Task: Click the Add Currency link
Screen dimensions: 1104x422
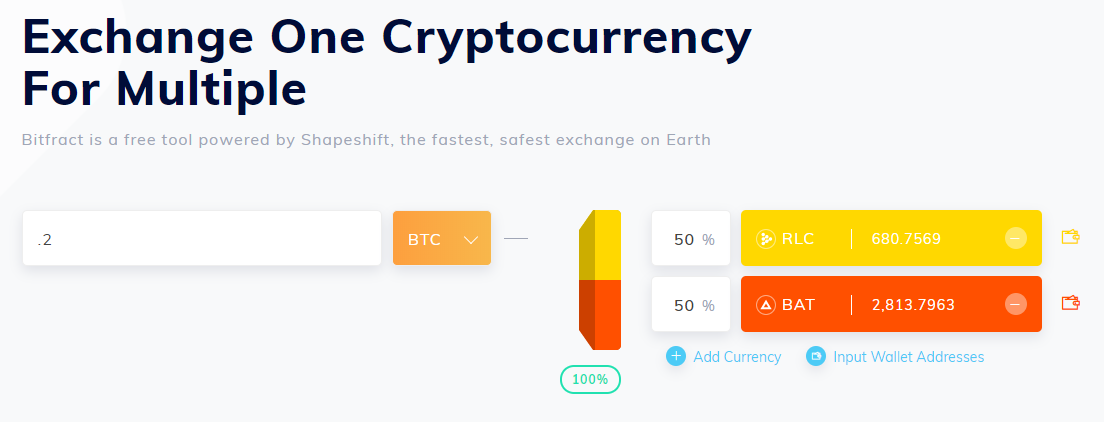Action: [x=737, y=357]
